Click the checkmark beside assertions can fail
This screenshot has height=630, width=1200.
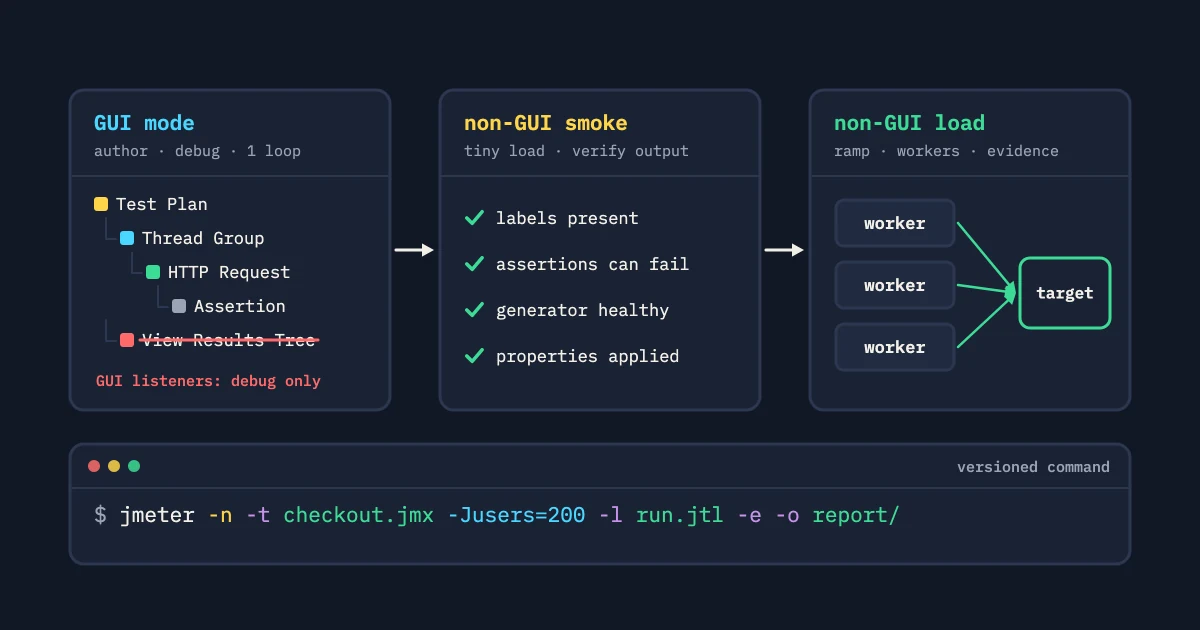click(475, 264)
